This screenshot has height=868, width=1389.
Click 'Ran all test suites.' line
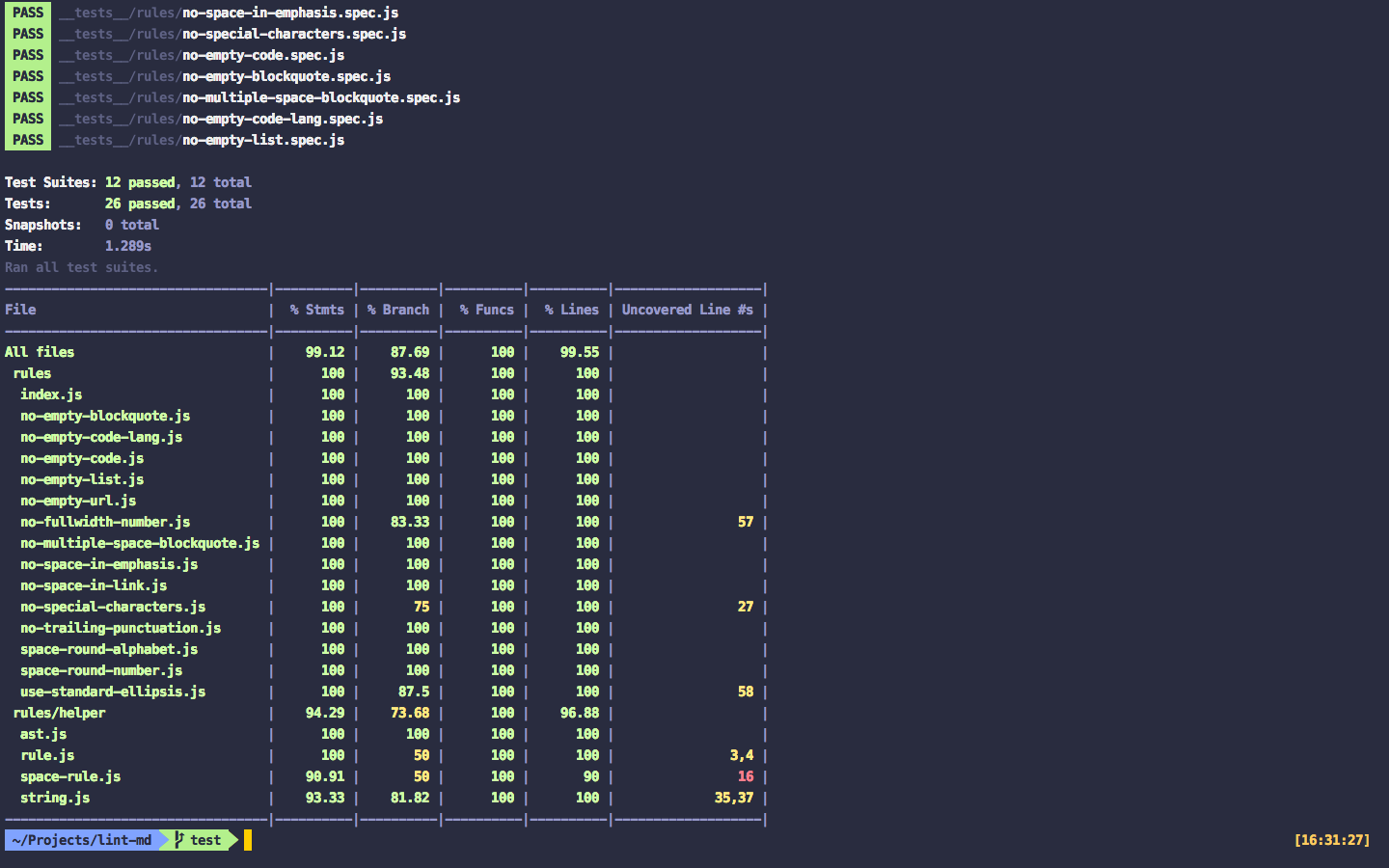[x=82, y=267]
